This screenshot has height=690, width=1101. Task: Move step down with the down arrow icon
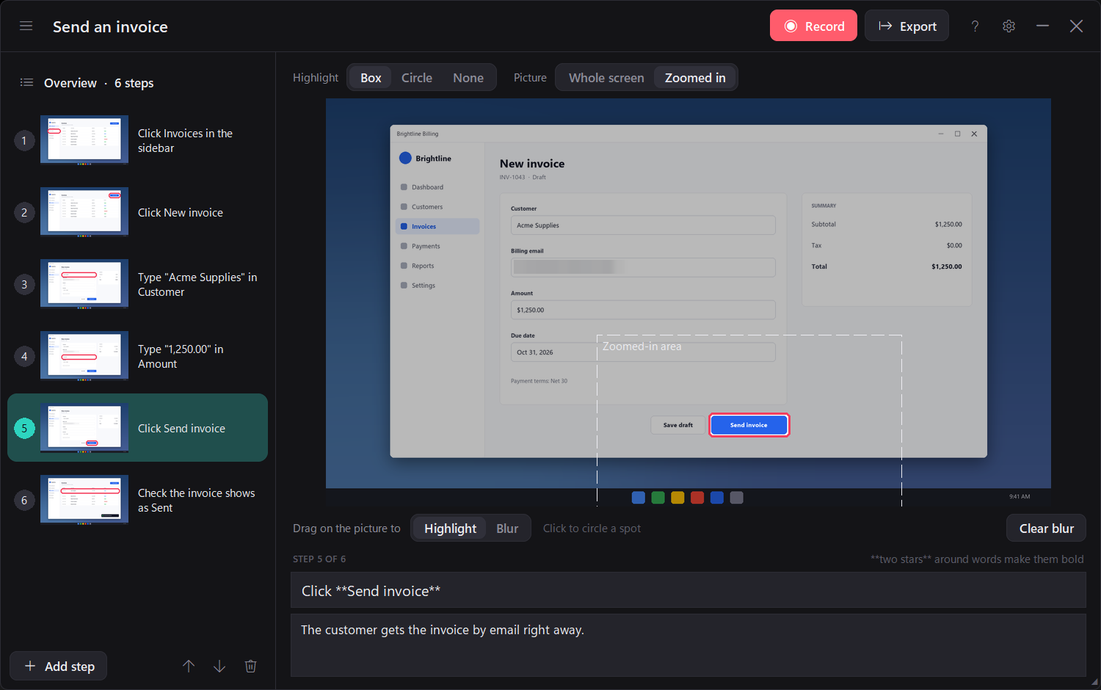(219, 666)
